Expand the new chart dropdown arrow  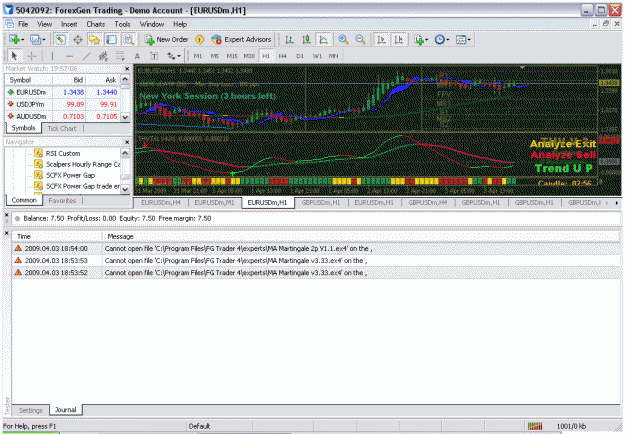click(22, 40)
